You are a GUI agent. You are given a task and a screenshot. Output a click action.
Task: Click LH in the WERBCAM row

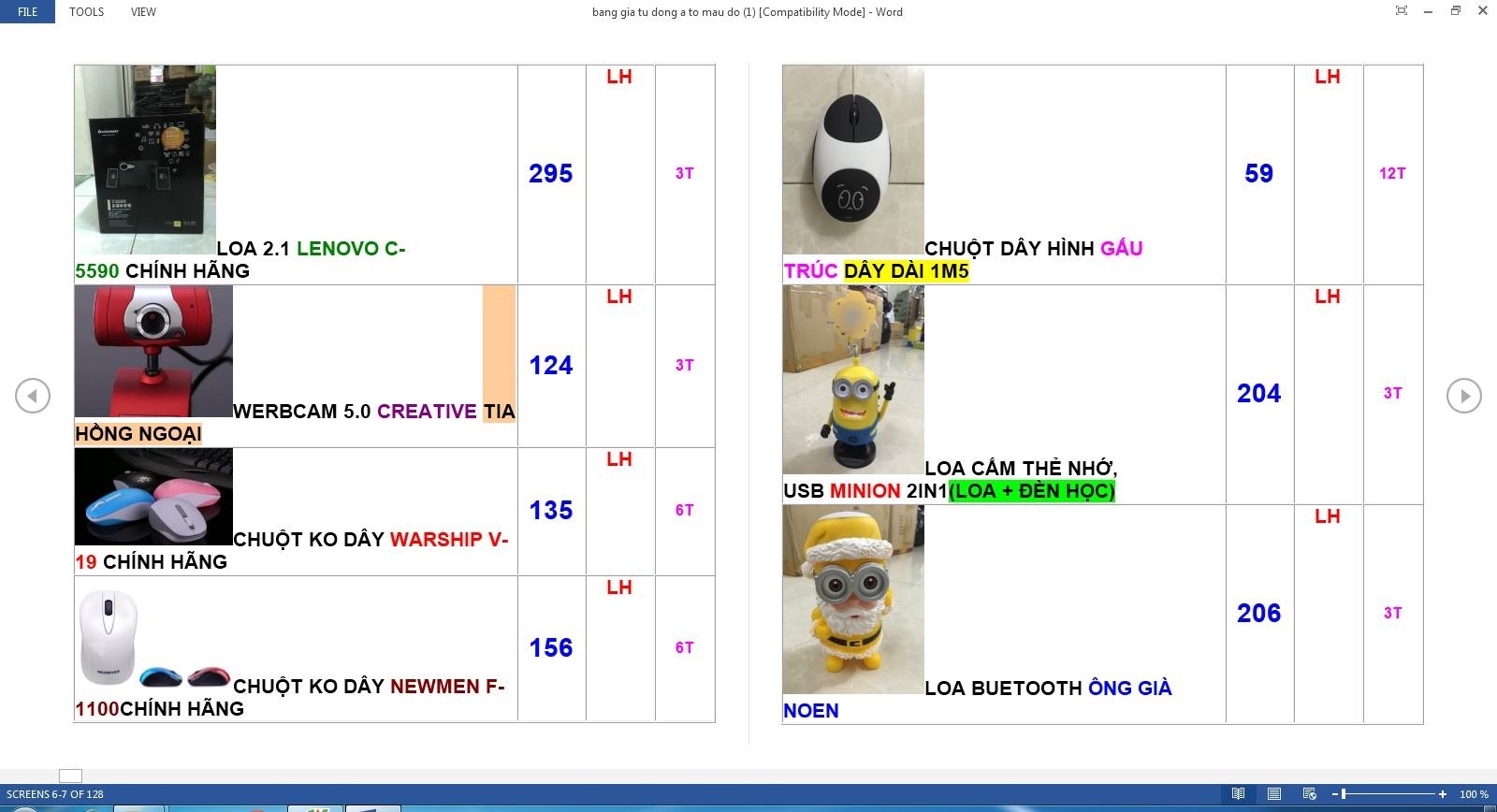tap(619, 297)
